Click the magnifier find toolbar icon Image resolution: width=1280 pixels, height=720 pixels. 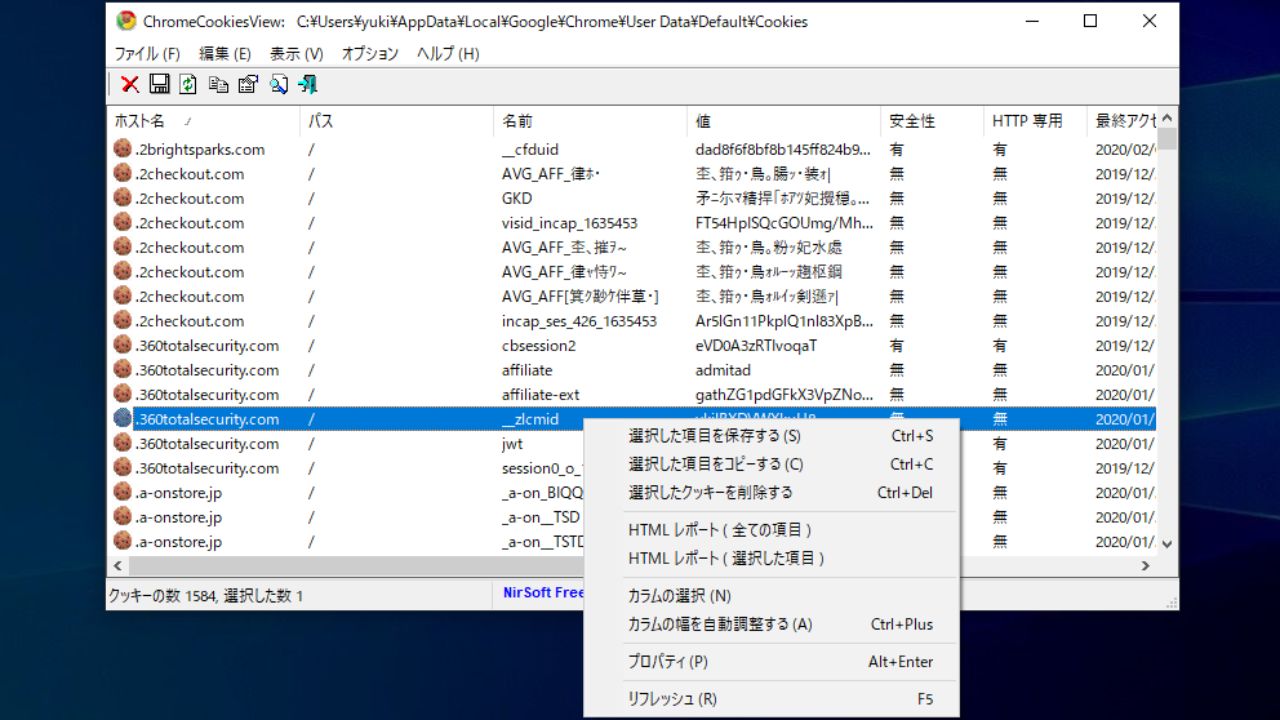click(x=278, y=85)
